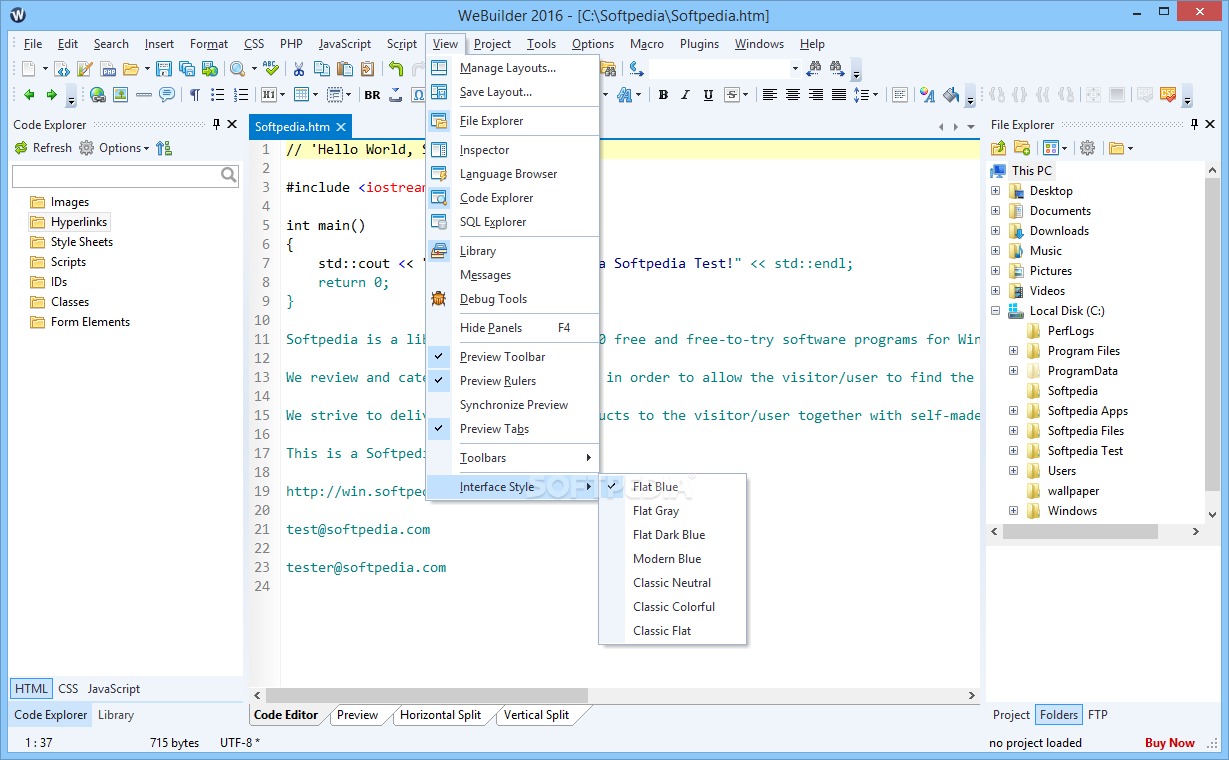This screenshot has width=1229, height=760.
Task: Click find-previous binoculars icon
Action: (x=815, y=69)
